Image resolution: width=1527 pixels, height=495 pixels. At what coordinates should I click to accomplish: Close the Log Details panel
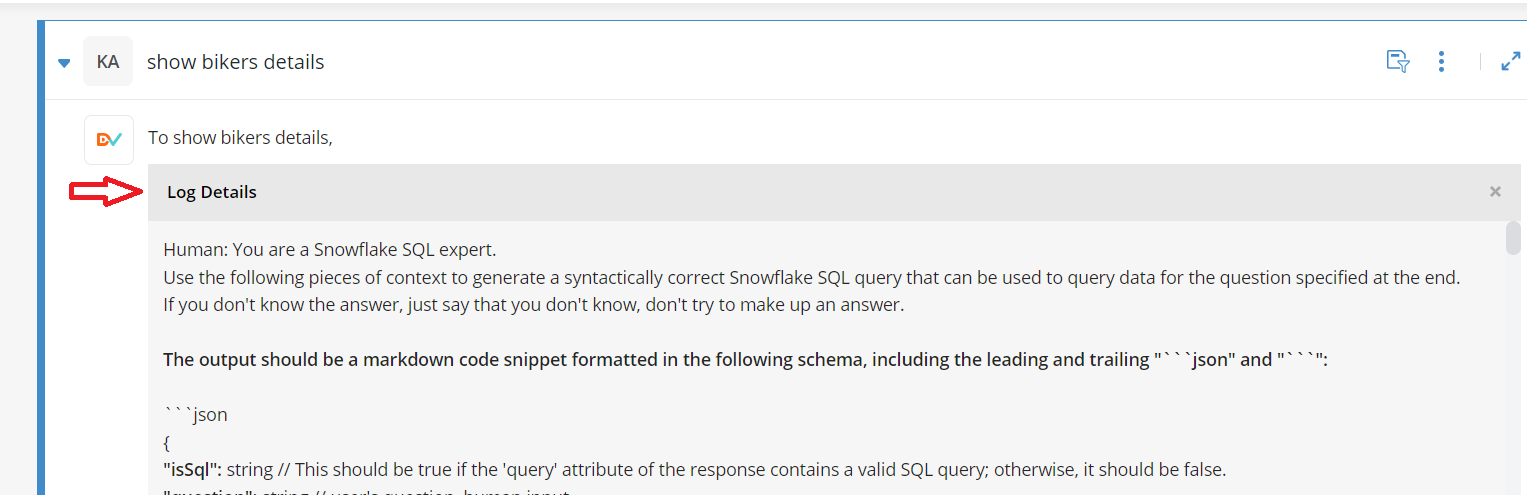[x=1495, y=192]
